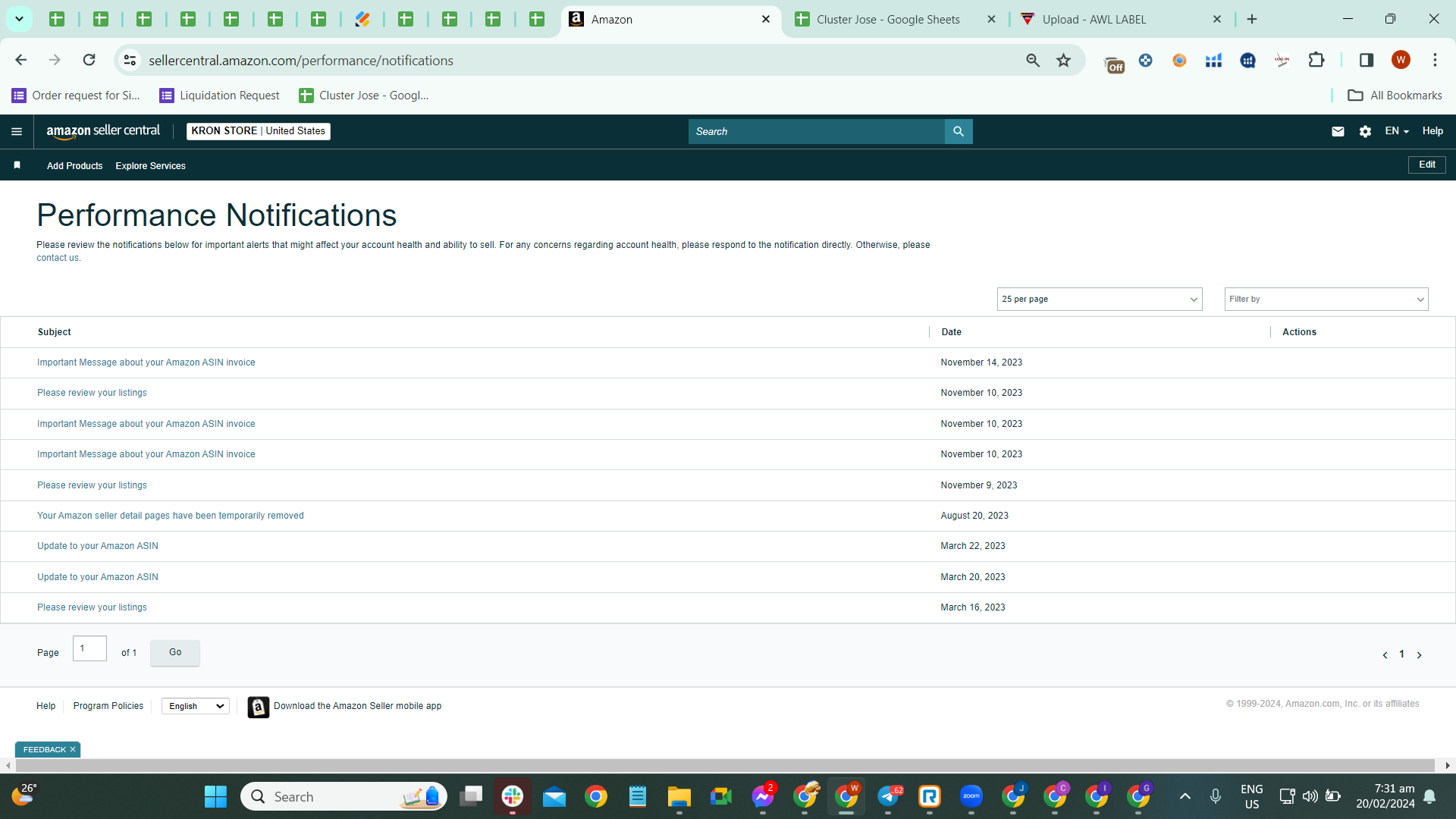The image size is (1456, 819).
Task: Open the November 14, 2023 ASIN invoice message
Action: click(x=146, y=363)
